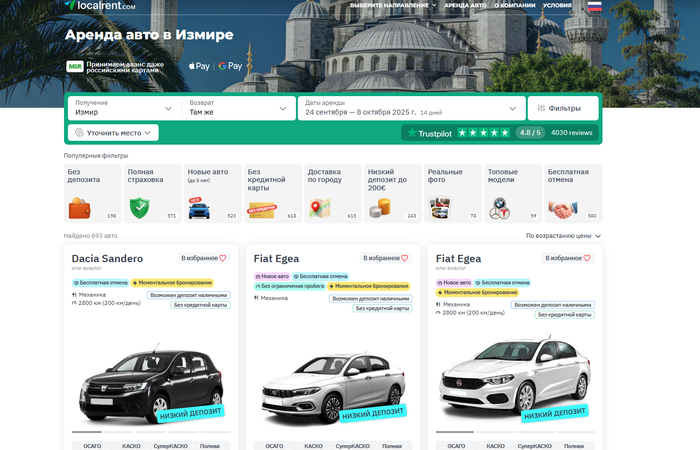Screen dimensions: 700x450
Task: Choose the 'Новые авто' blue car filter
Action: click(x=212, y=192)
